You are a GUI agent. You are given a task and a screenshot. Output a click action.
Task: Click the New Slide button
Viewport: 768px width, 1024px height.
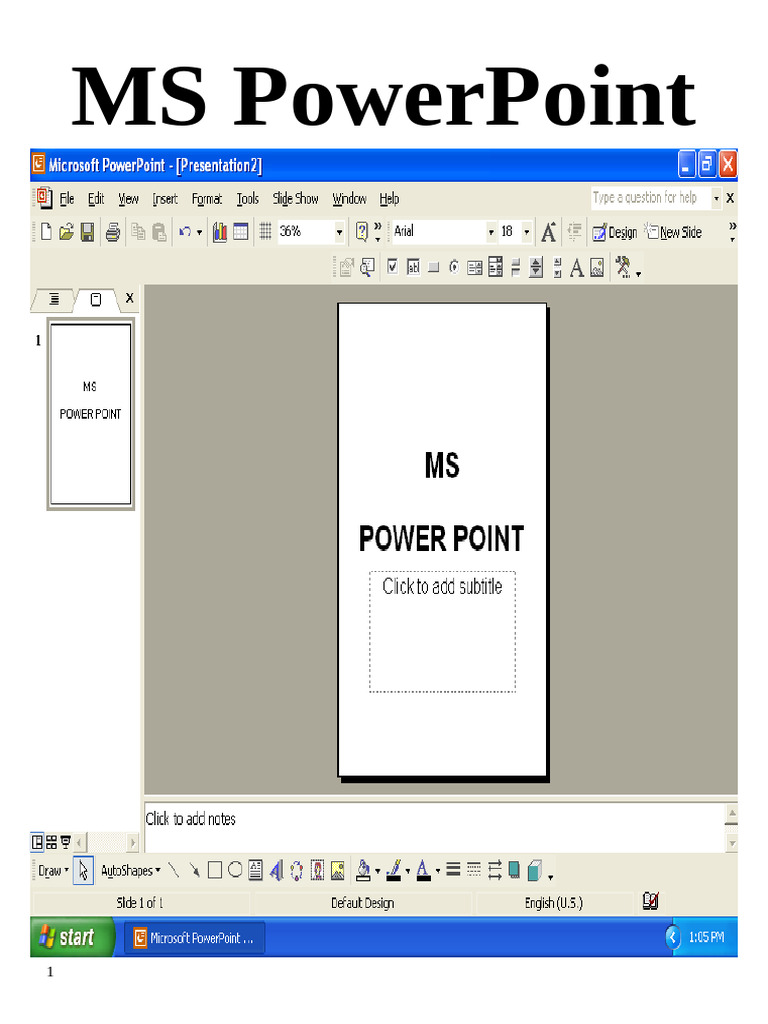674,232
